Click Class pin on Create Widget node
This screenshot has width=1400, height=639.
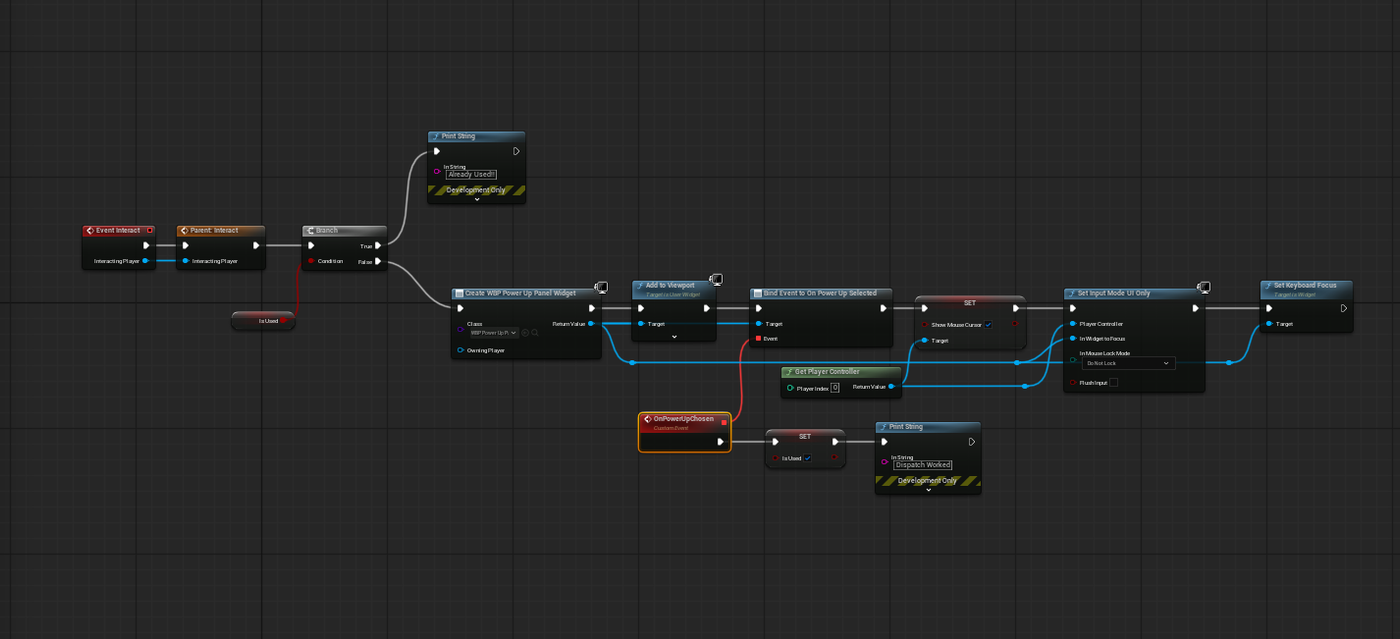click(x=460, y=329)
